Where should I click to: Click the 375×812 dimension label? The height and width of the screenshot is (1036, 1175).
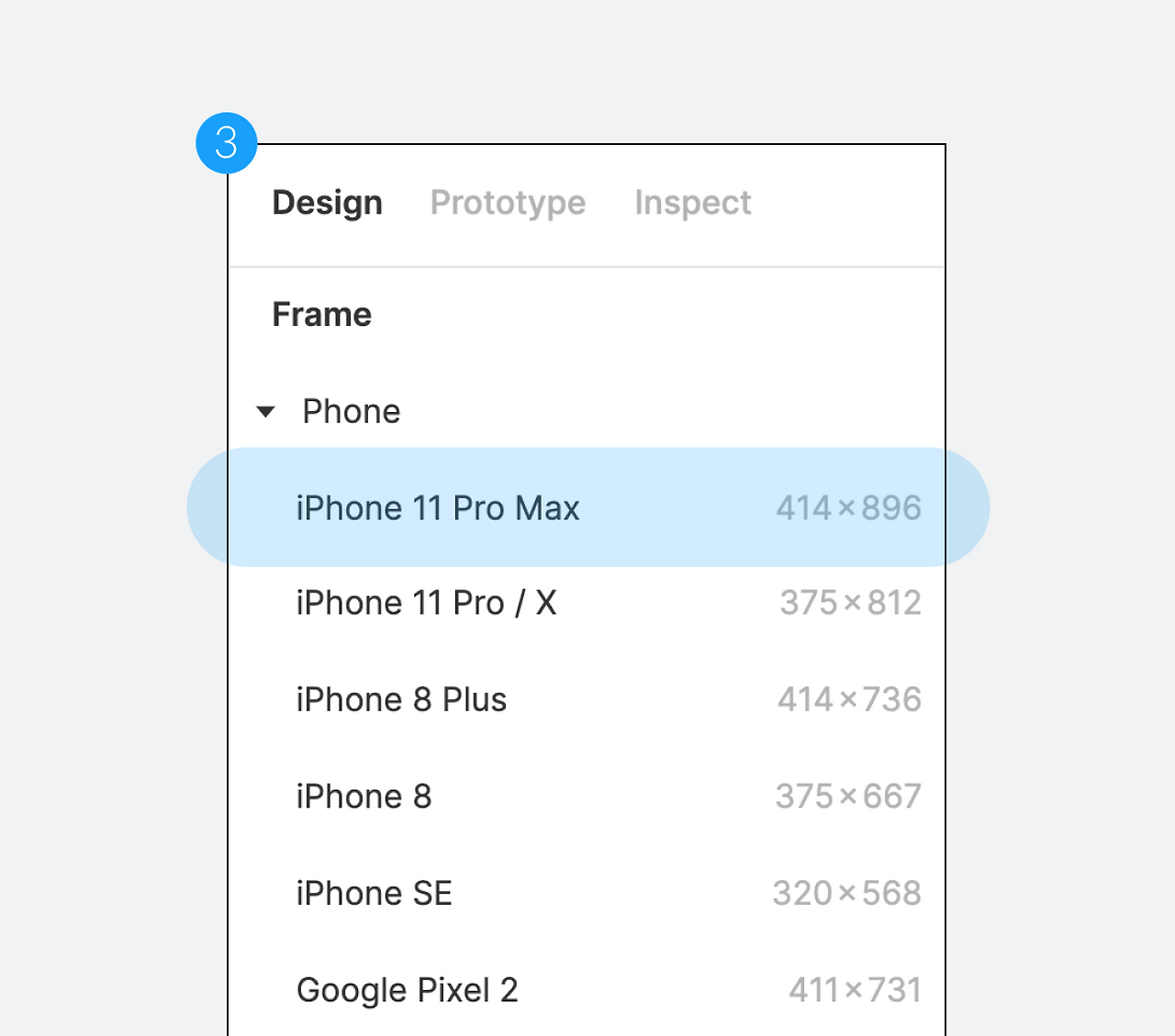pyautogui.click(x=850, y=603)
